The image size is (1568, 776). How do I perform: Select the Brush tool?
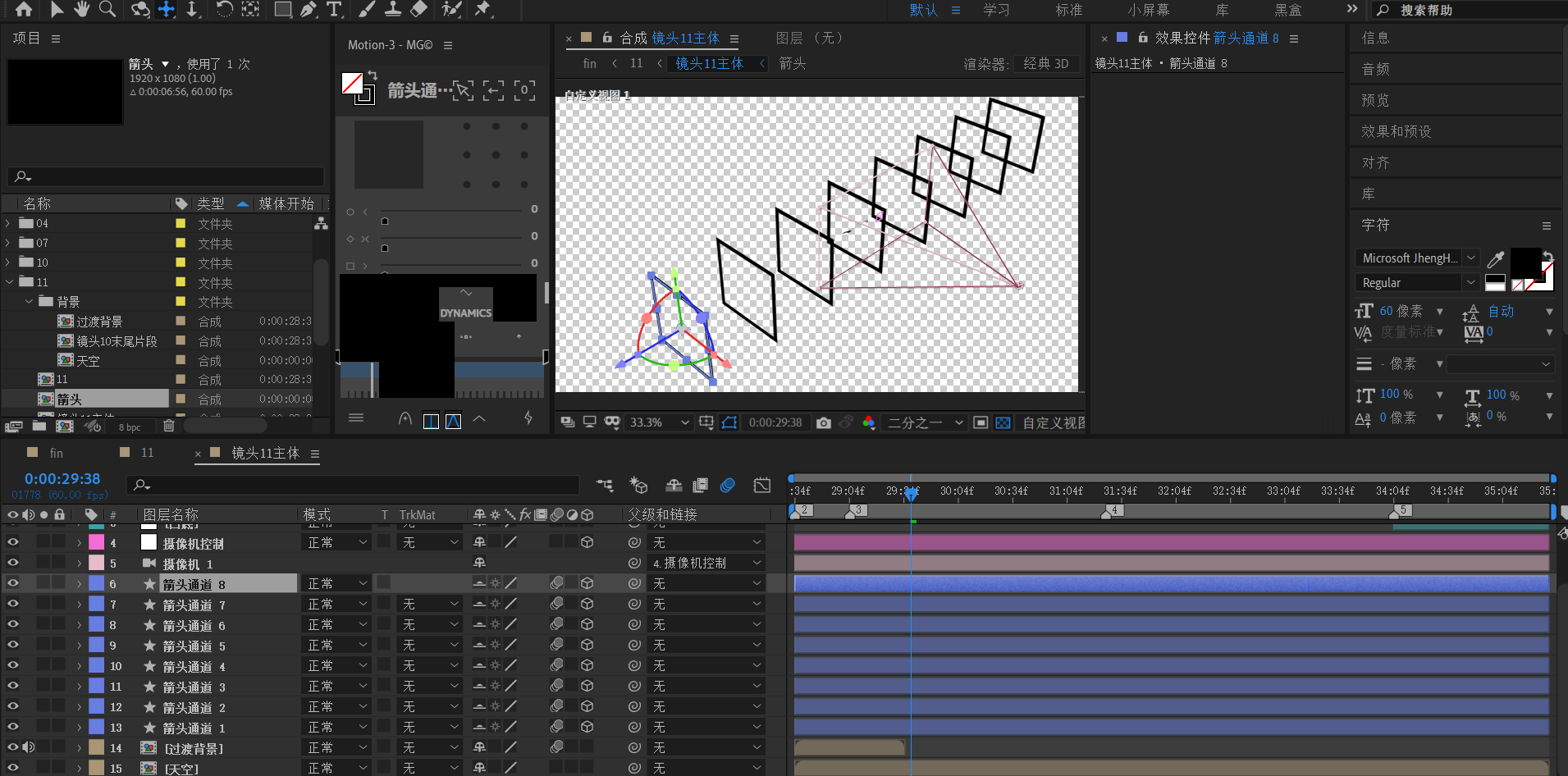[367, 9]
